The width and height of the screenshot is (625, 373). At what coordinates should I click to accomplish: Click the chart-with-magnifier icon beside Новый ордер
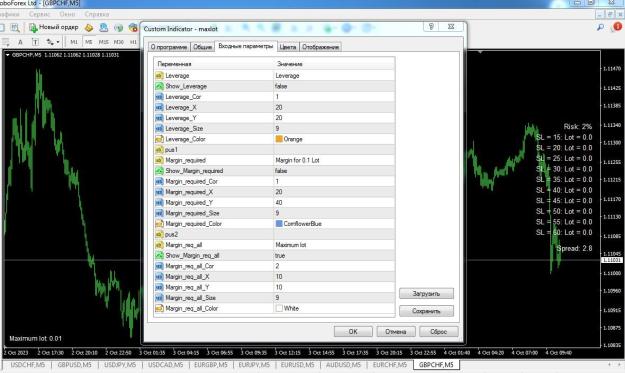15,27
